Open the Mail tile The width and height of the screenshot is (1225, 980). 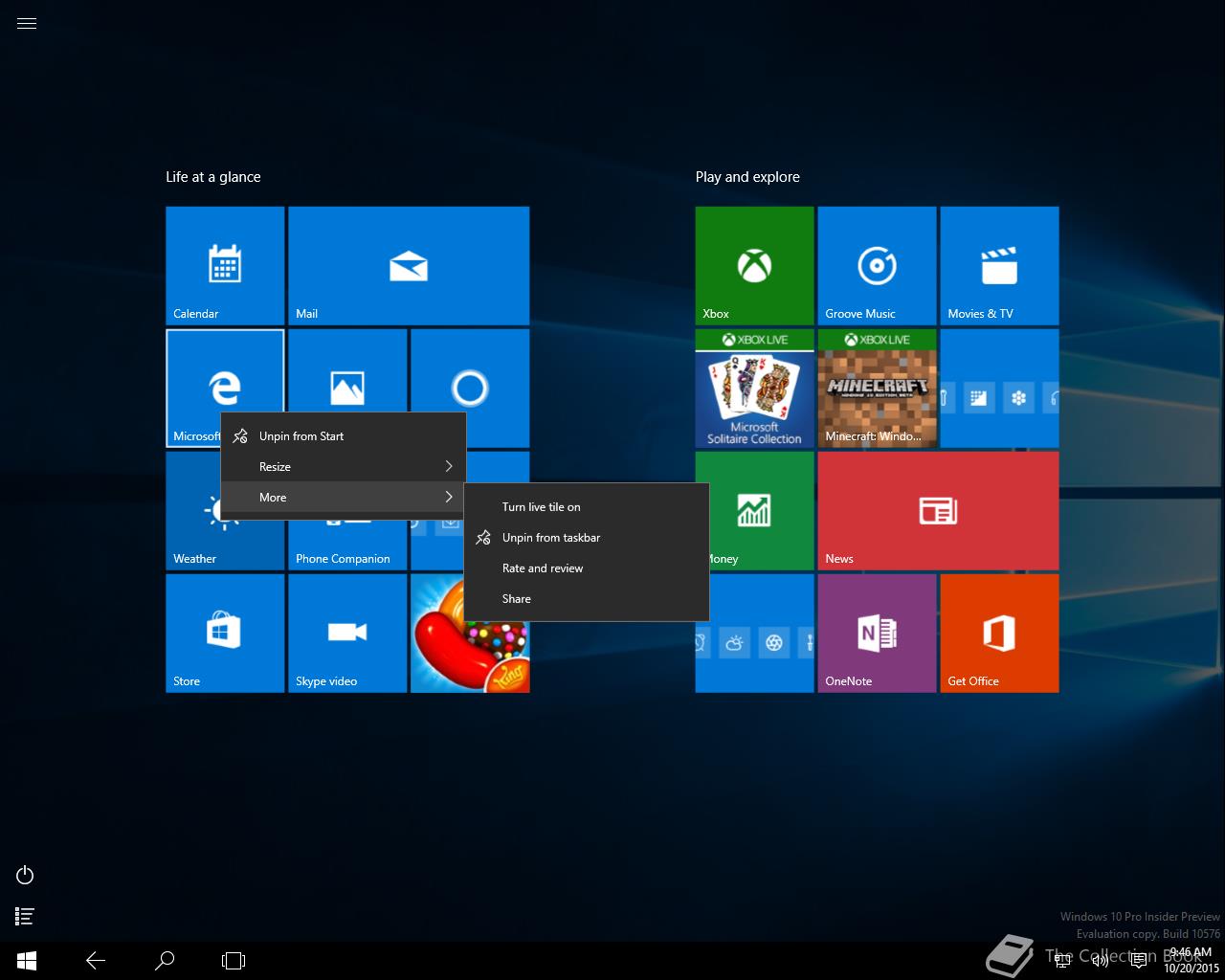[409, 266]
